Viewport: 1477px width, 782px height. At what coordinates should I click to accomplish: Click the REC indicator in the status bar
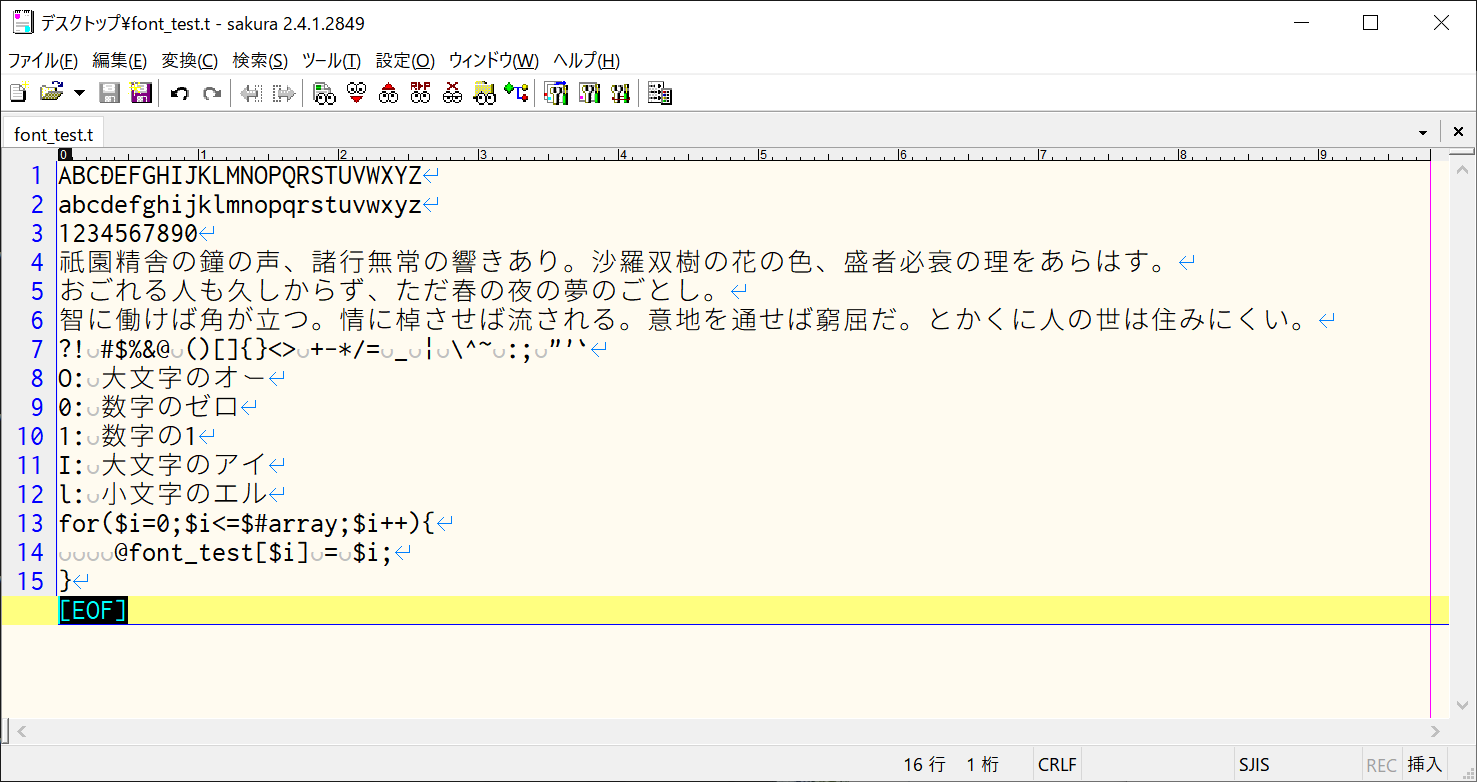click(1381, 765)
